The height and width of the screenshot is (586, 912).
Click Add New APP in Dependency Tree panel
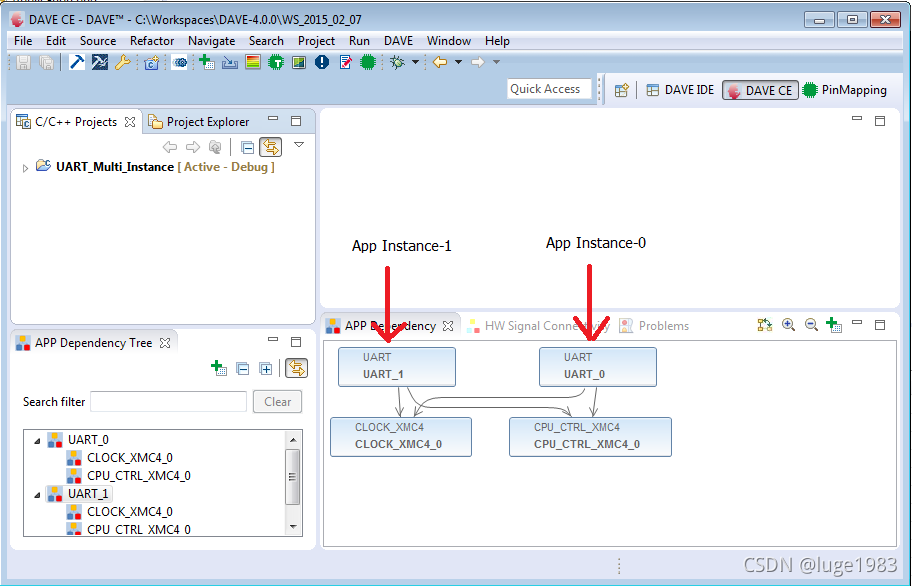pyautogui.click(x=219, y=369)
